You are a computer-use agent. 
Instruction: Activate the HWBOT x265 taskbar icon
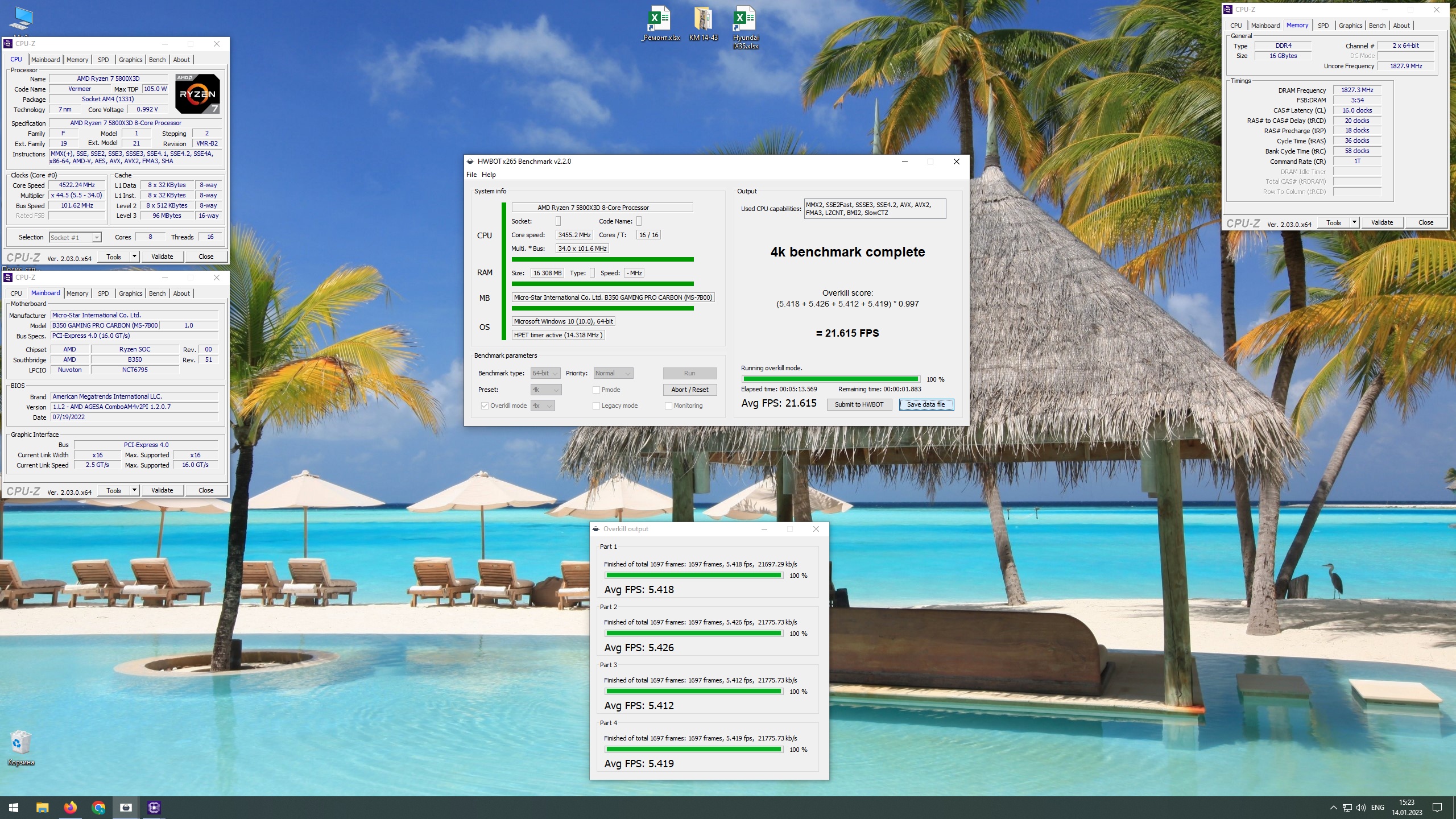coord(126,808)
